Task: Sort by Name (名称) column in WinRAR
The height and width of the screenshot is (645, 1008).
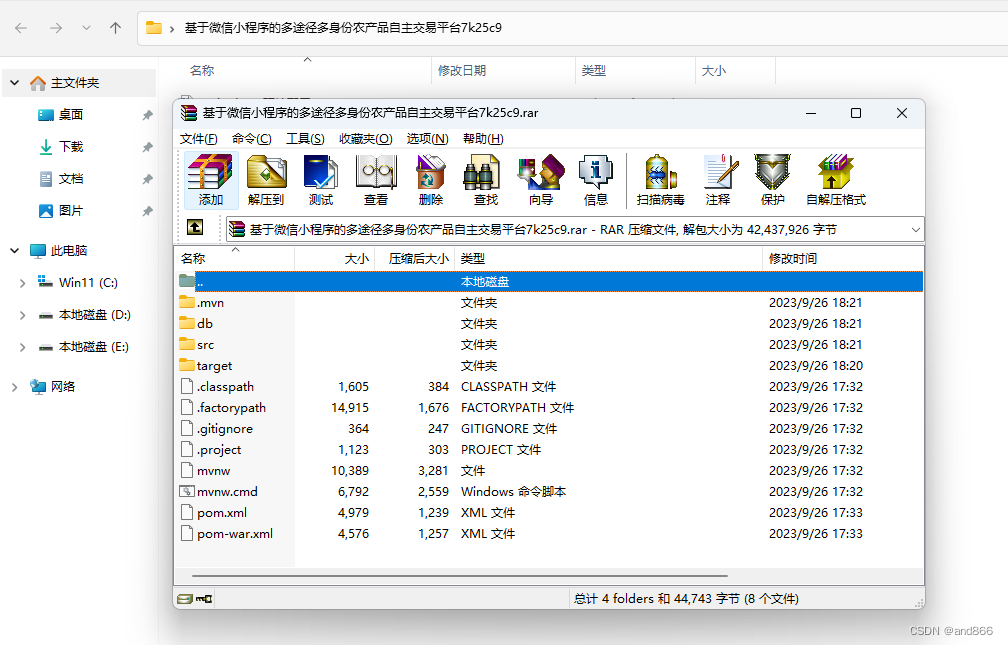Action: (x=235, y=259)
